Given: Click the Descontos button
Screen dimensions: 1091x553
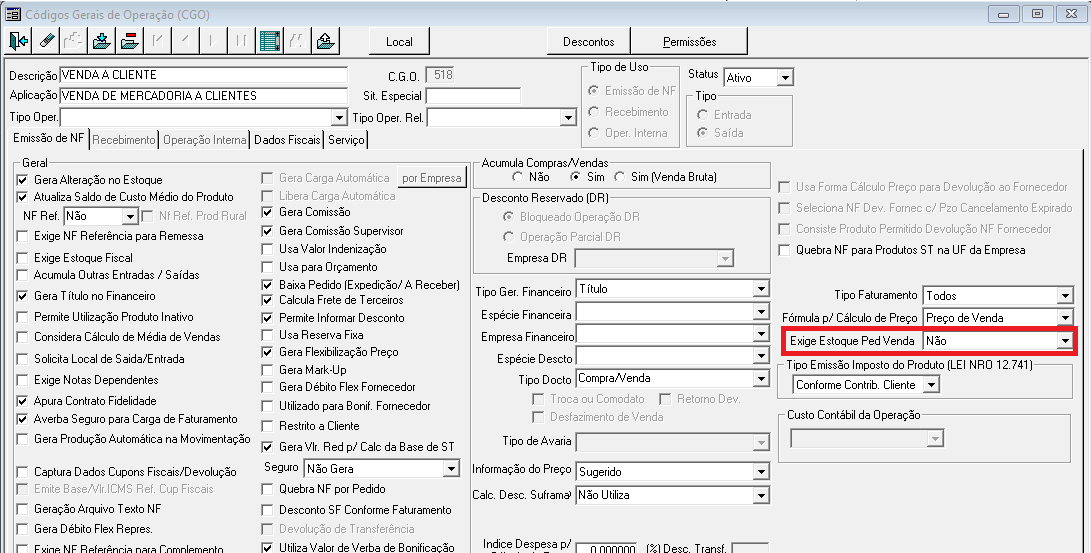Looking at the screenshot, I should tap(589, 42).
